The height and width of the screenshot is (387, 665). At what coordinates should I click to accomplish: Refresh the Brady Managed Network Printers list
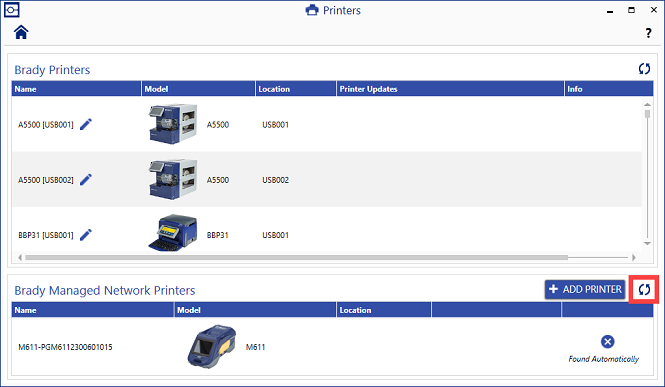point(644,290)
